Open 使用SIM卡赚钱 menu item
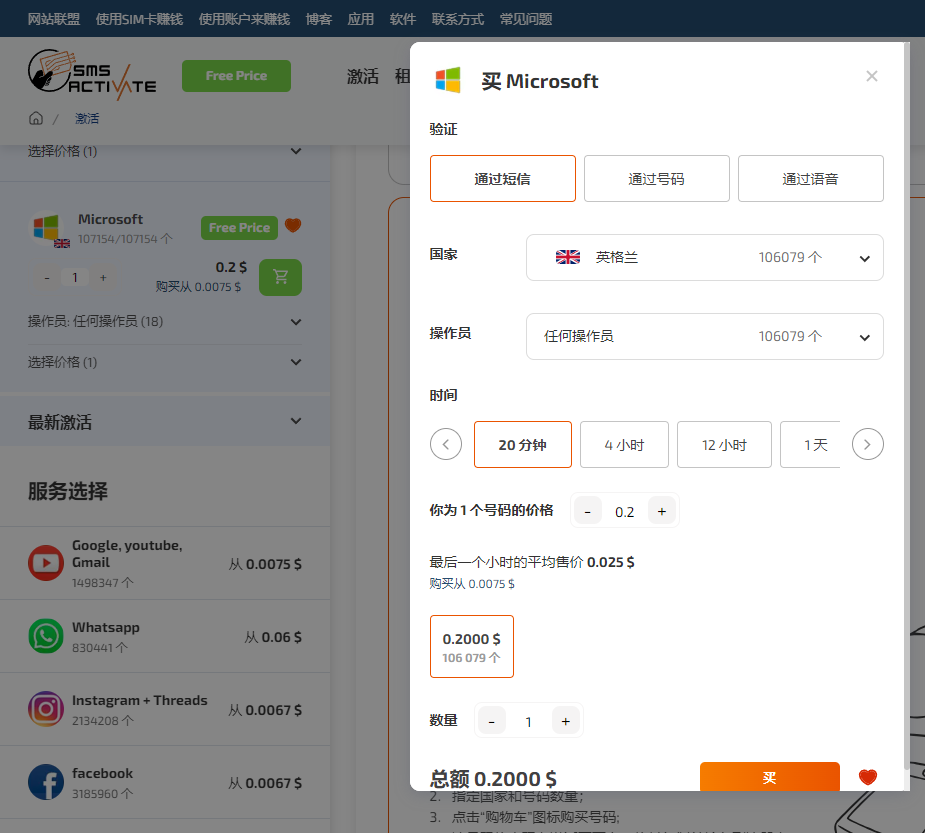 139,19
